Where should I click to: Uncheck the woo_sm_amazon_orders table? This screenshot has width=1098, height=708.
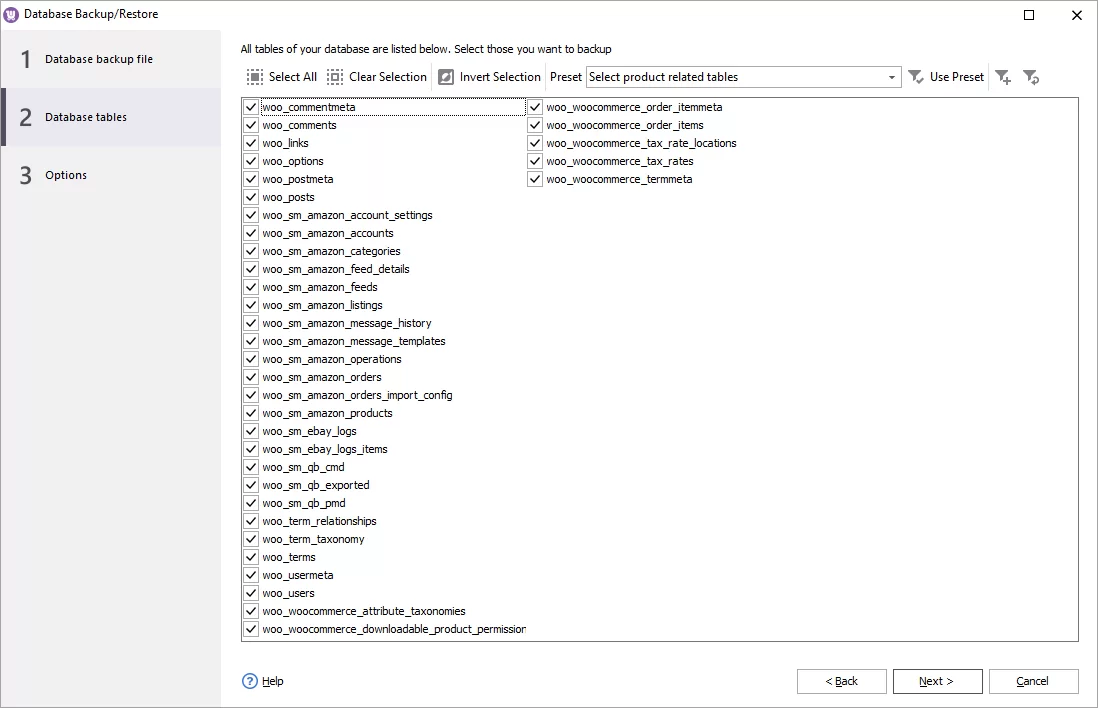pos(250,377)
